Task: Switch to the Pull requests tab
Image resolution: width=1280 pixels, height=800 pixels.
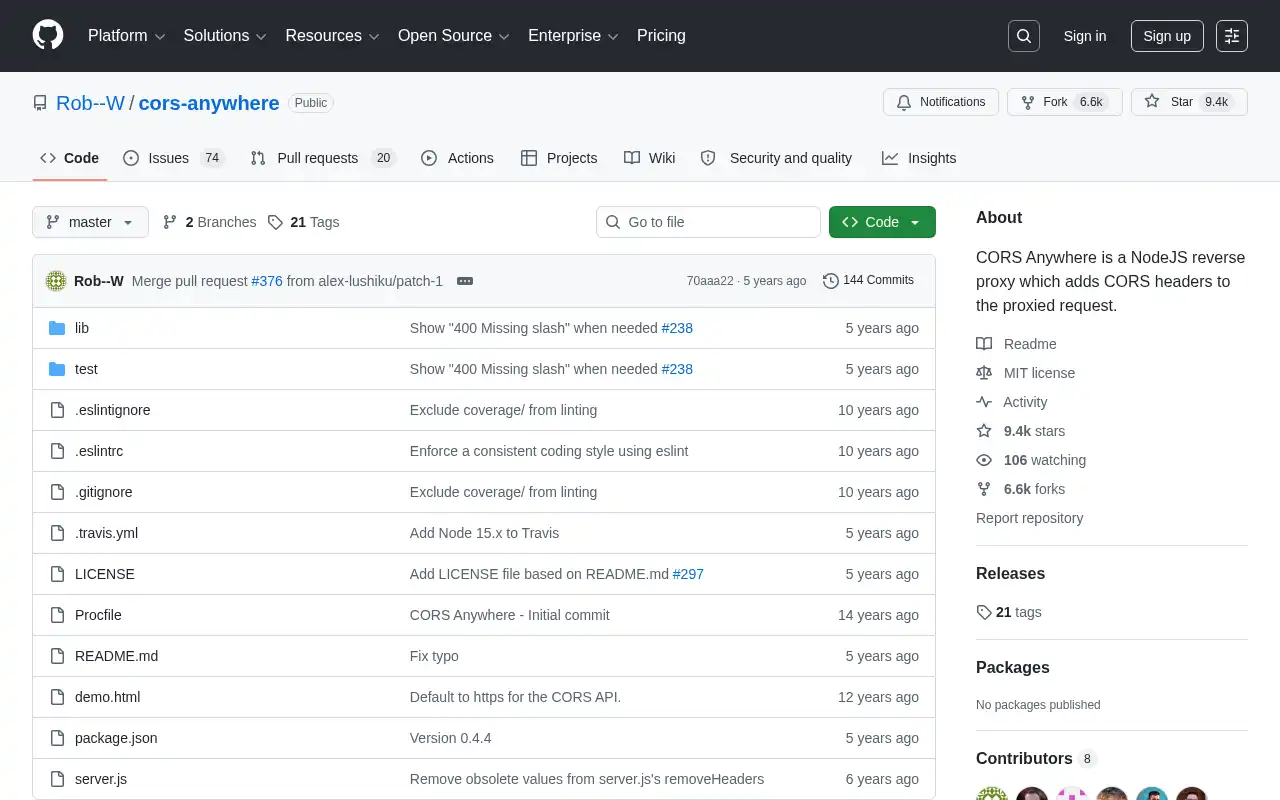Action: coord(323,158)
